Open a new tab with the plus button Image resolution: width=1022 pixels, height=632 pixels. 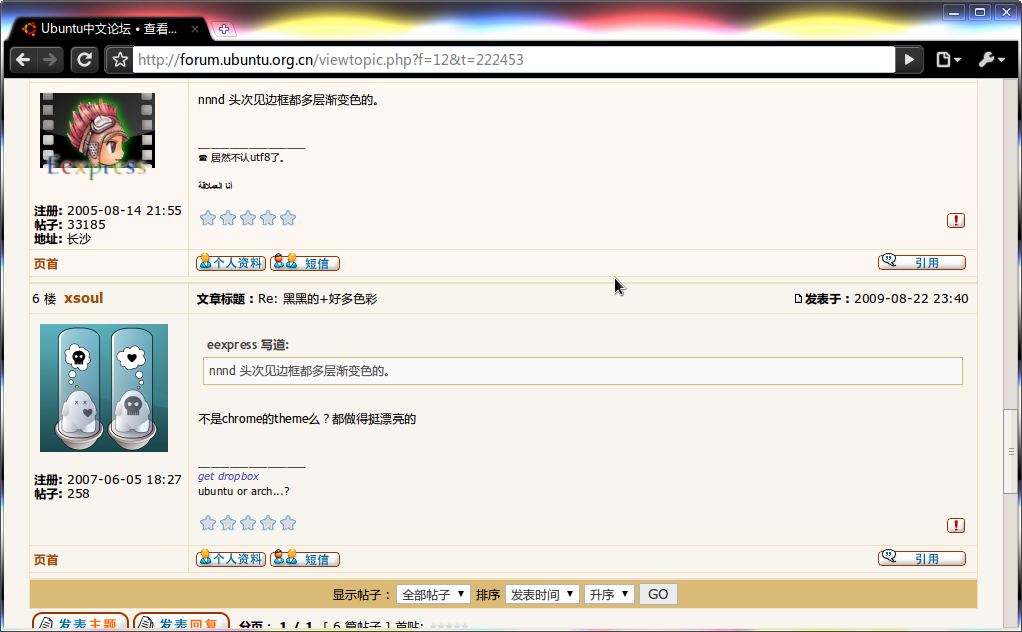click(x=224, y=29)
